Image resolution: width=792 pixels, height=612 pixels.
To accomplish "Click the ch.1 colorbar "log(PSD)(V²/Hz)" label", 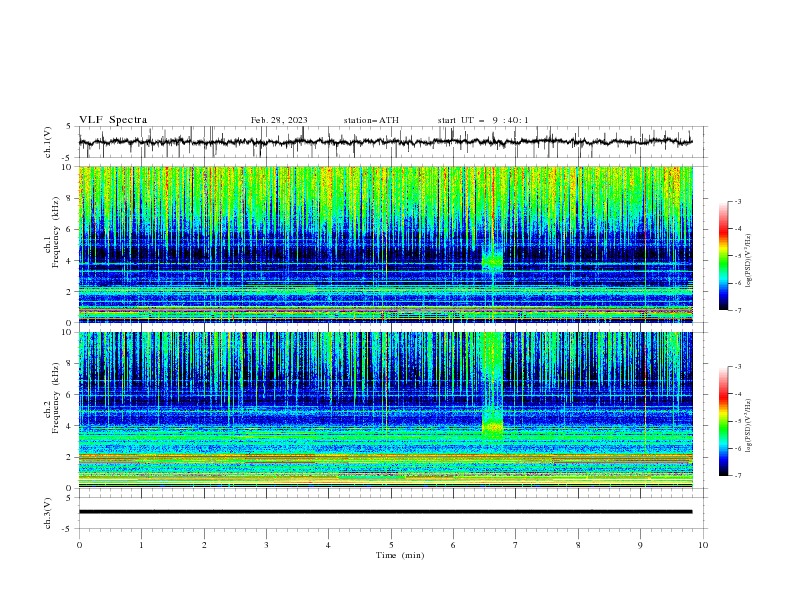I will (x=748, y=260).
